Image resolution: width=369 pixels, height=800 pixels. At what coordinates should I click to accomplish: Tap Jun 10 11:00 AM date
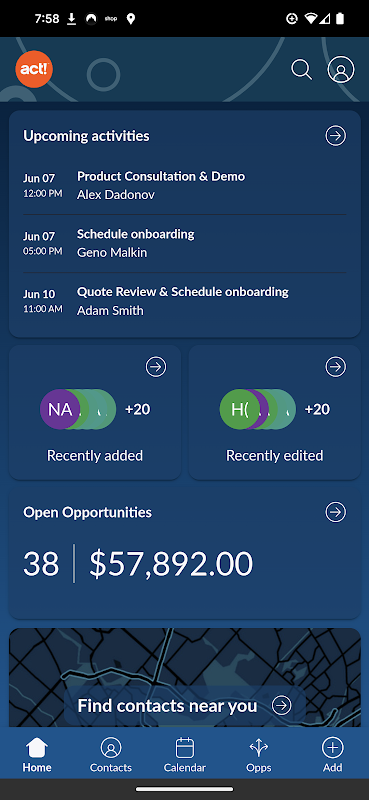[x=42, y=301]
